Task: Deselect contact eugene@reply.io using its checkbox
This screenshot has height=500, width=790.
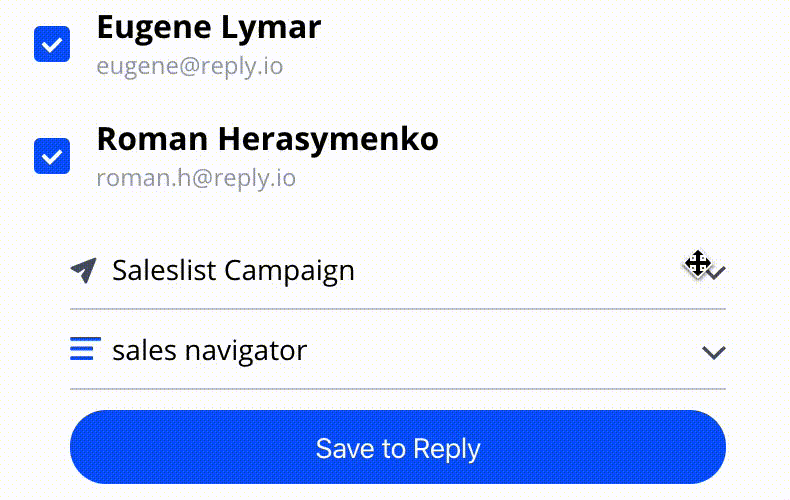Action: (x=52, y=44)
